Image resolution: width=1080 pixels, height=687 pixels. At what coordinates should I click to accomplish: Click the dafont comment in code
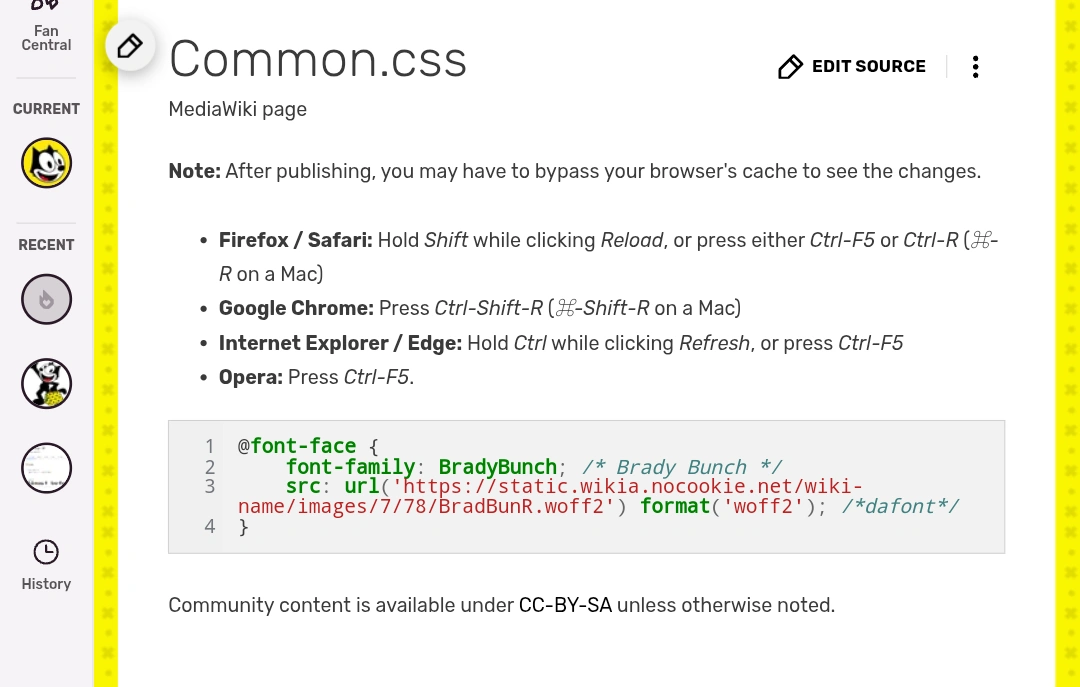point(900,506)
